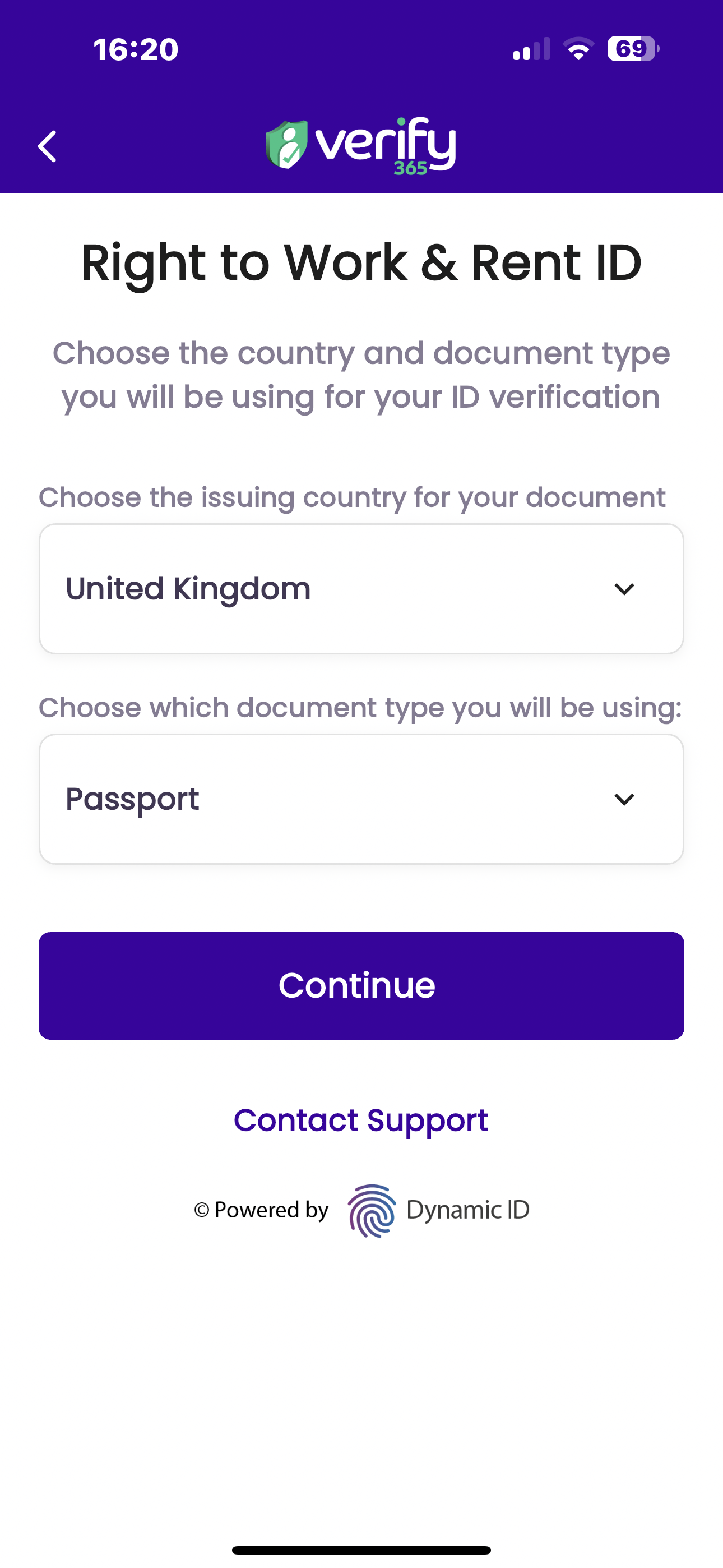Select the United Kingdom country value
Viewport: 723px width, 1568px height.
click(x=188, y=589)
